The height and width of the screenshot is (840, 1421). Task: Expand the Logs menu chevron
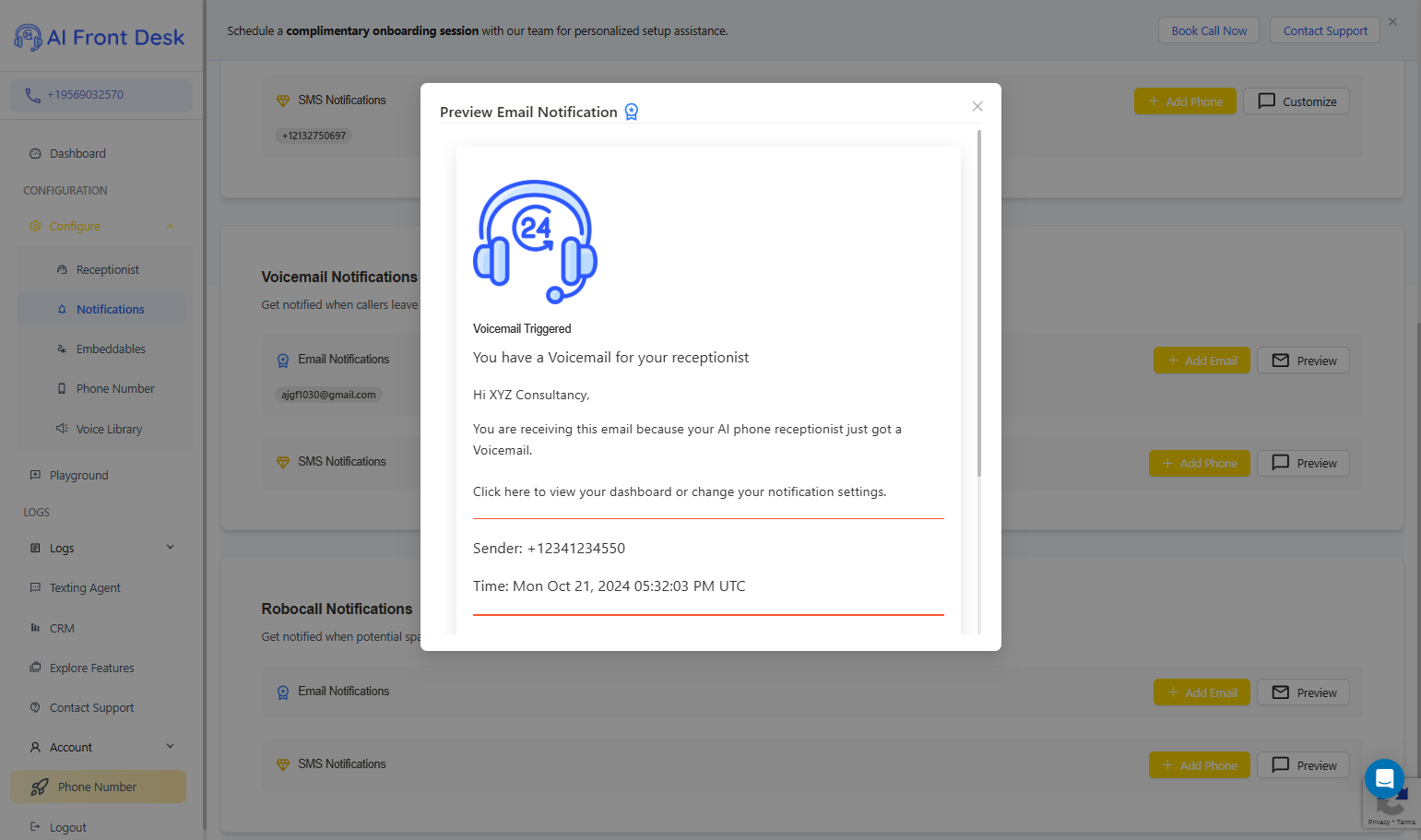coord(170,548)
